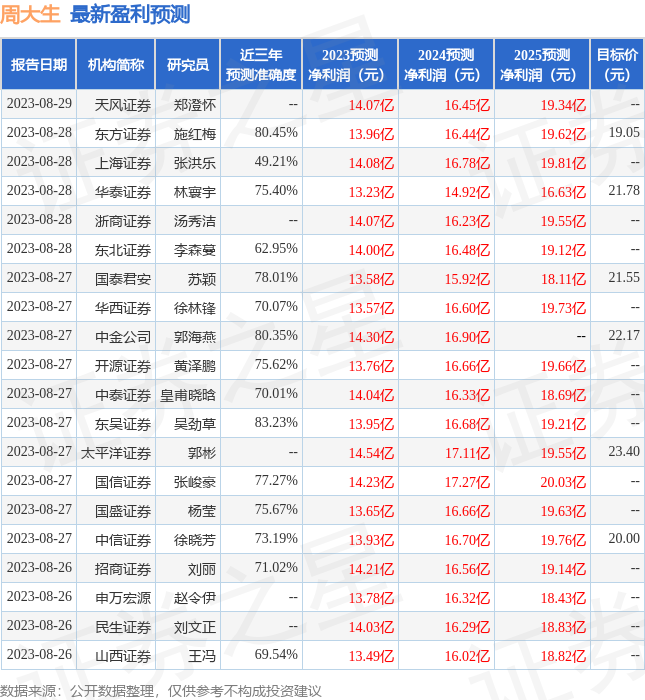Click target price 21.78
The width and height of the screenshot is (645, 700).
624,191
